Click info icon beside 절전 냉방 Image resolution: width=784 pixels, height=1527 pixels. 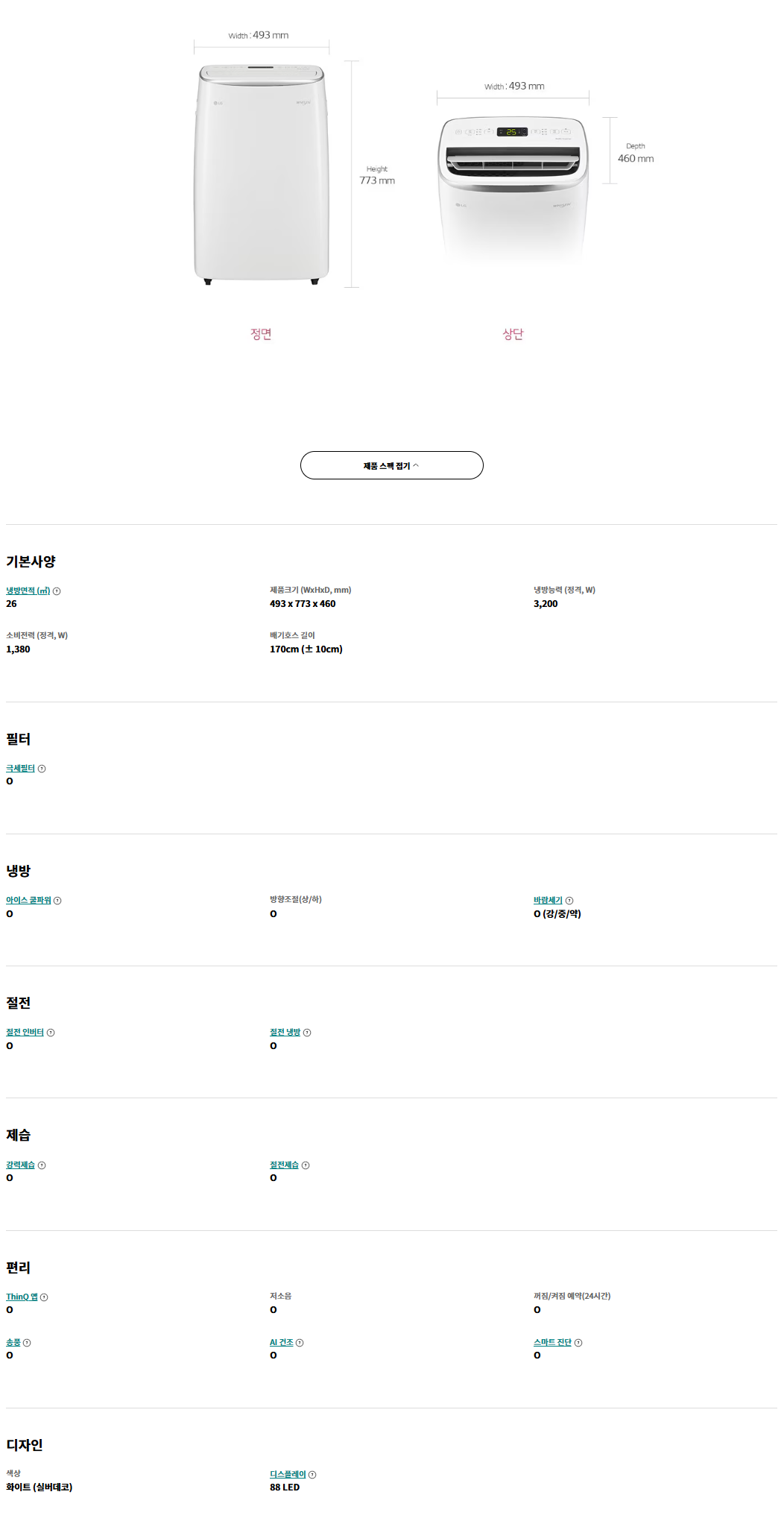point(307,1033)
